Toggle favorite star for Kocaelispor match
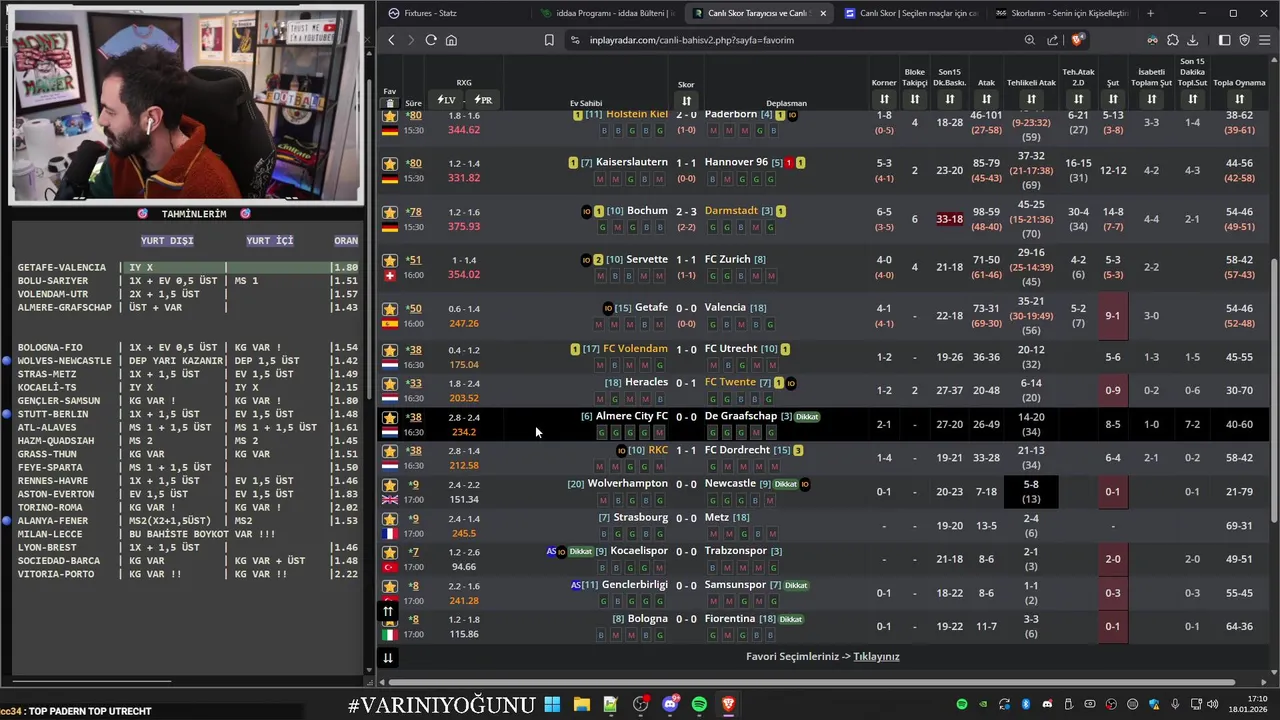The image size is (1280, 720). tap(390, 552)
